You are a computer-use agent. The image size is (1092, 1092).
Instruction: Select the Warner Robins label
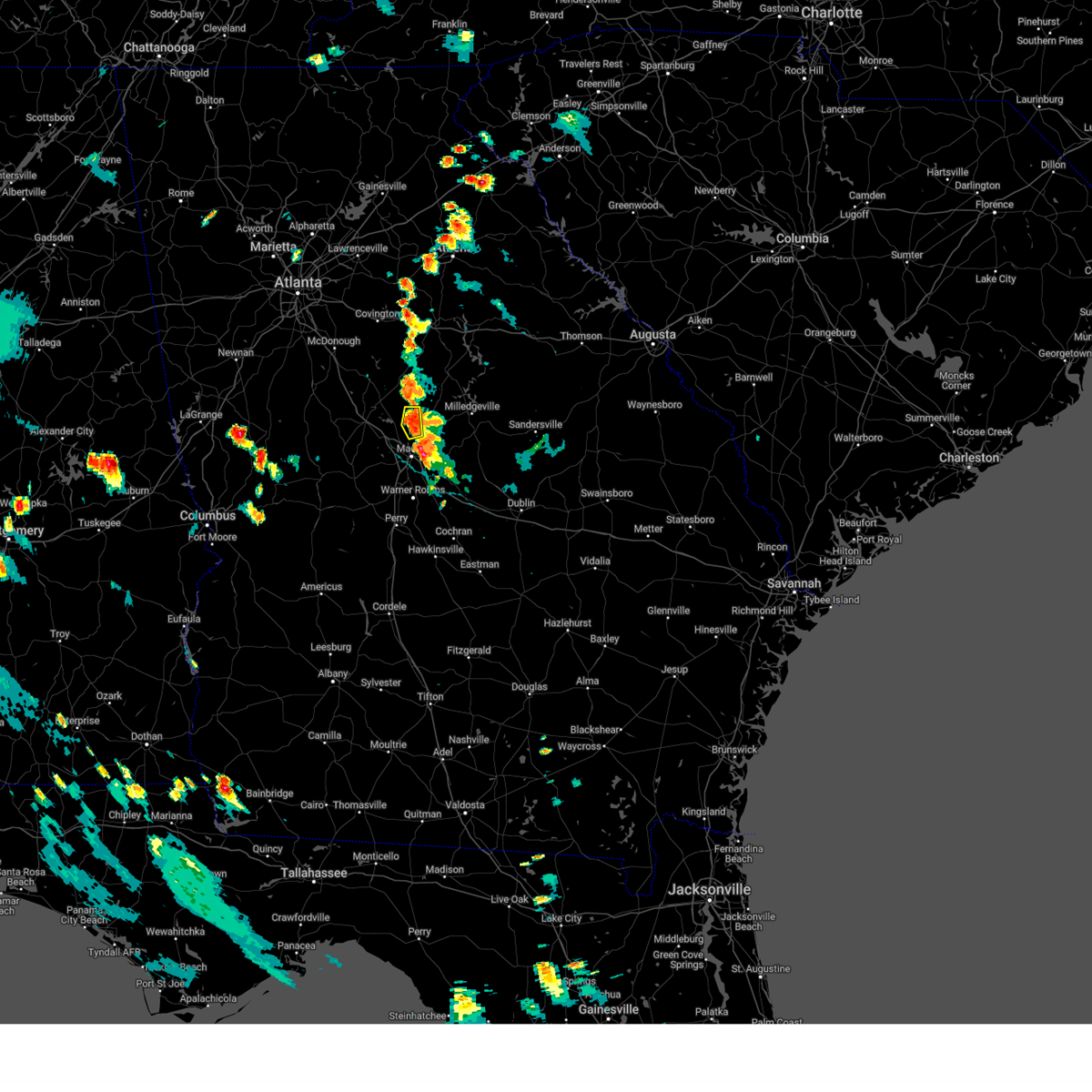click(x=413, y=490)
